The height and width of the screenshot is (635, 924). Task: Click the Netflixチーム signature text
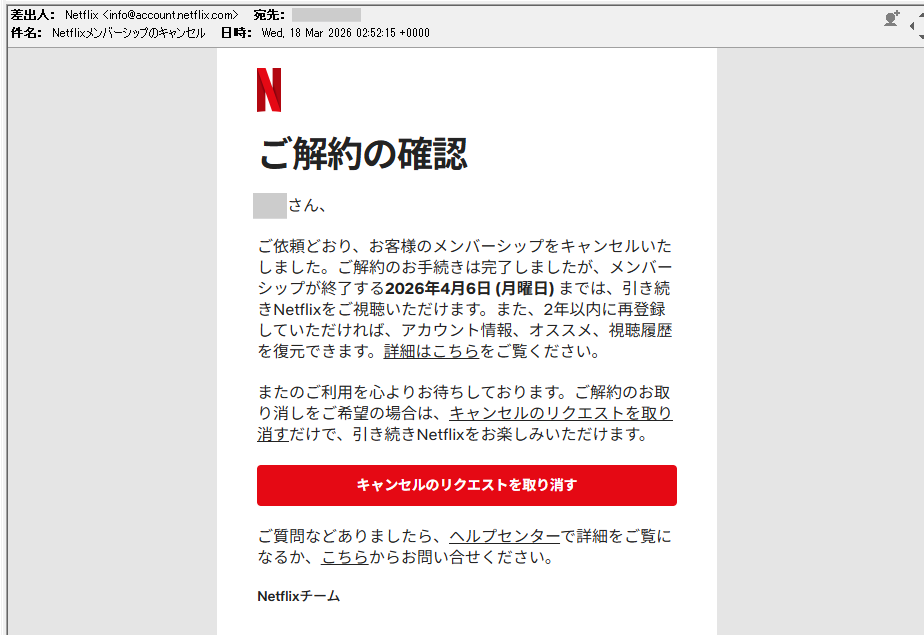298,596
